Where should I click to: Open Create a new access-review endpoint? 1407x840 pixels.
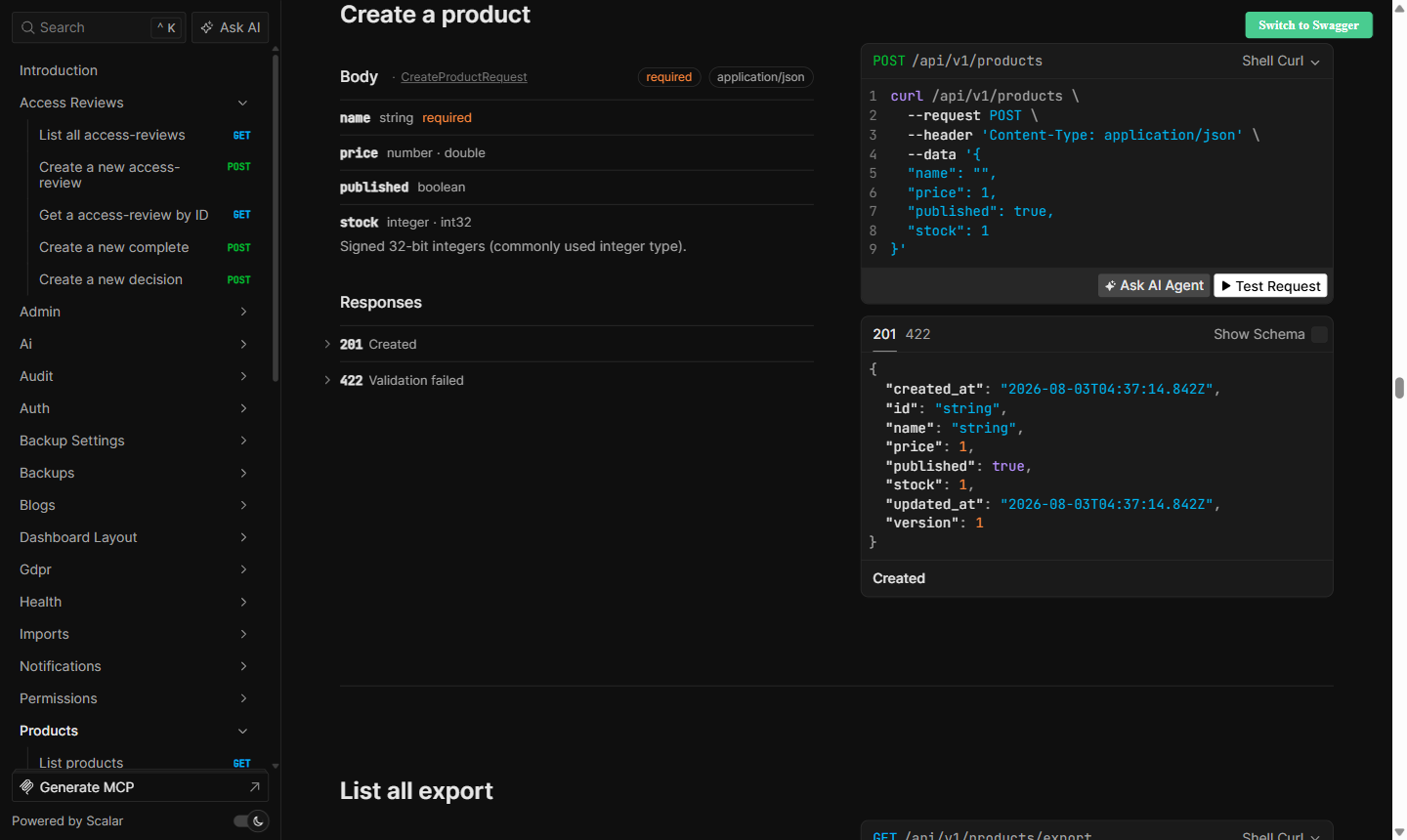(x=147, y=175)
